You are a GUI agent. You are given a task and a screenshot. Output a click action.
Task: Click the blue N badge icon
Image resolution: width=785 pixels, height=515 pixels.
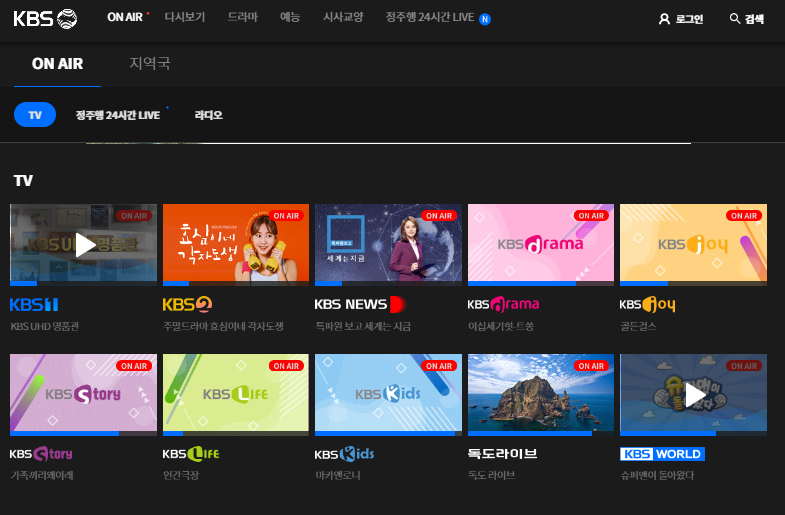click(x=485, y=19)
